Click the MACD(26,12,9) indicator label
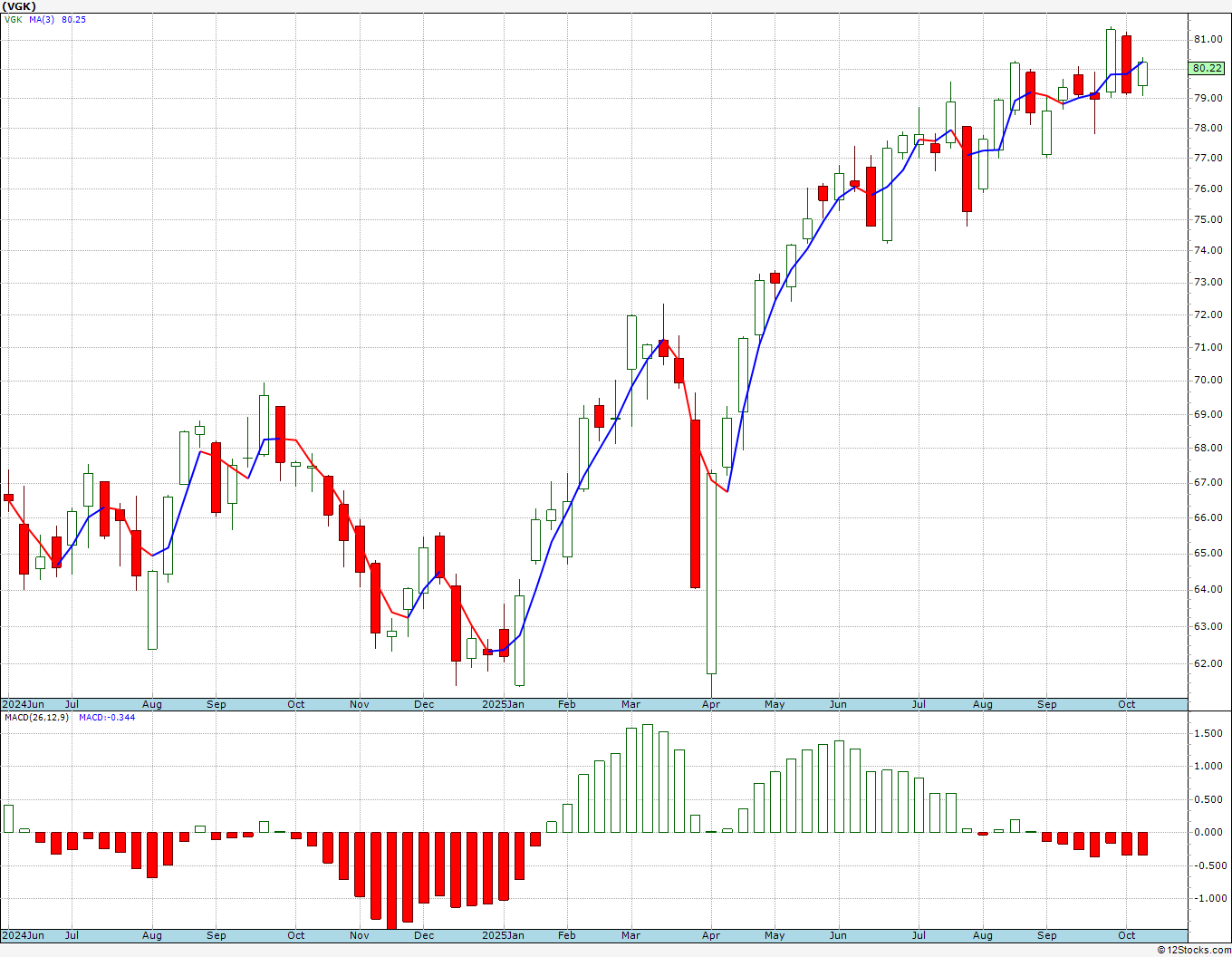 click(36, 718)
